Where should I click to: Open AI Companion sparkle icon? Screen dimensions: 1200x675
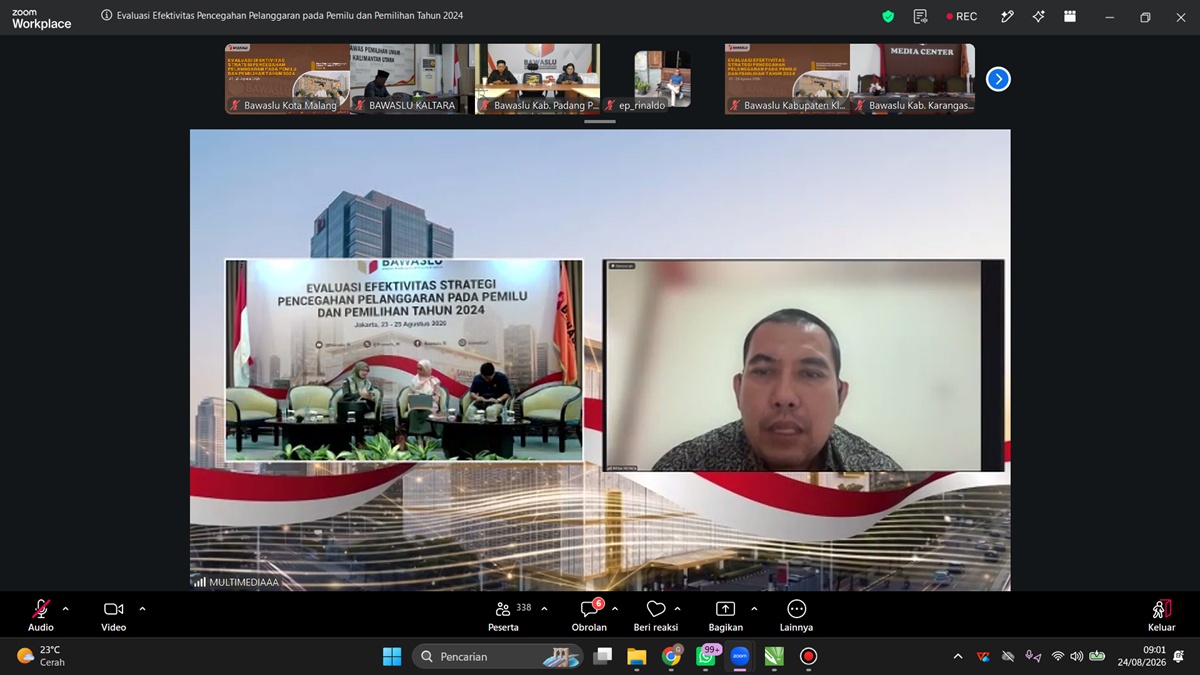click(x=1039, y=16)
